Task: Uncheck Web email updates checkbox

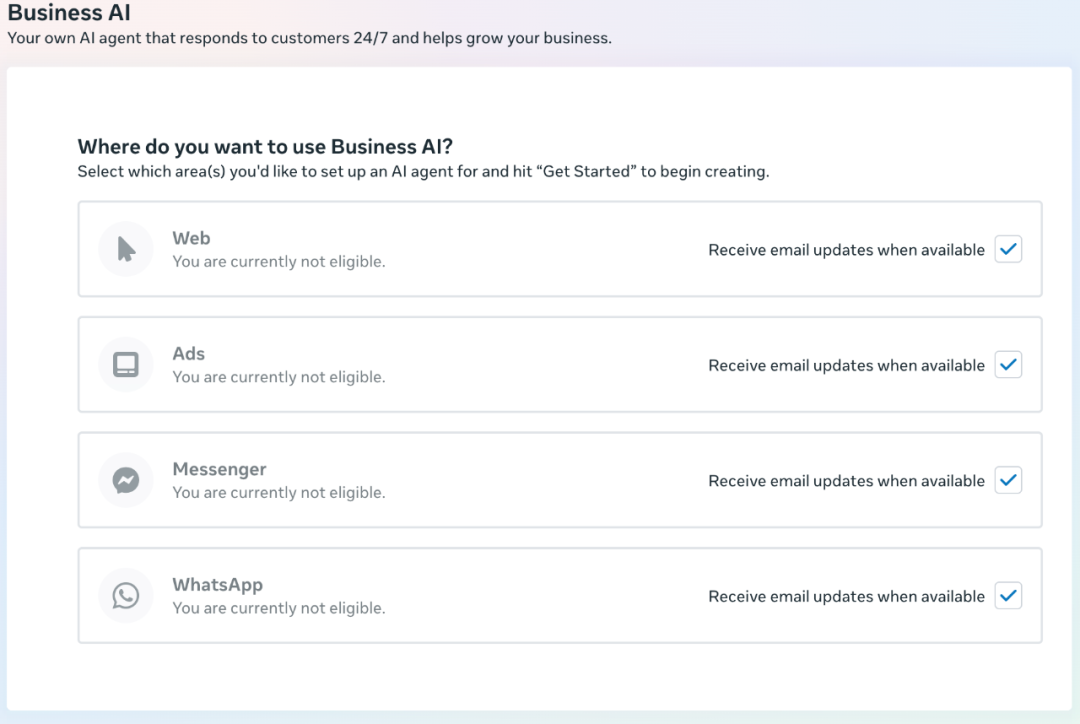Action: click(1008, 250)
